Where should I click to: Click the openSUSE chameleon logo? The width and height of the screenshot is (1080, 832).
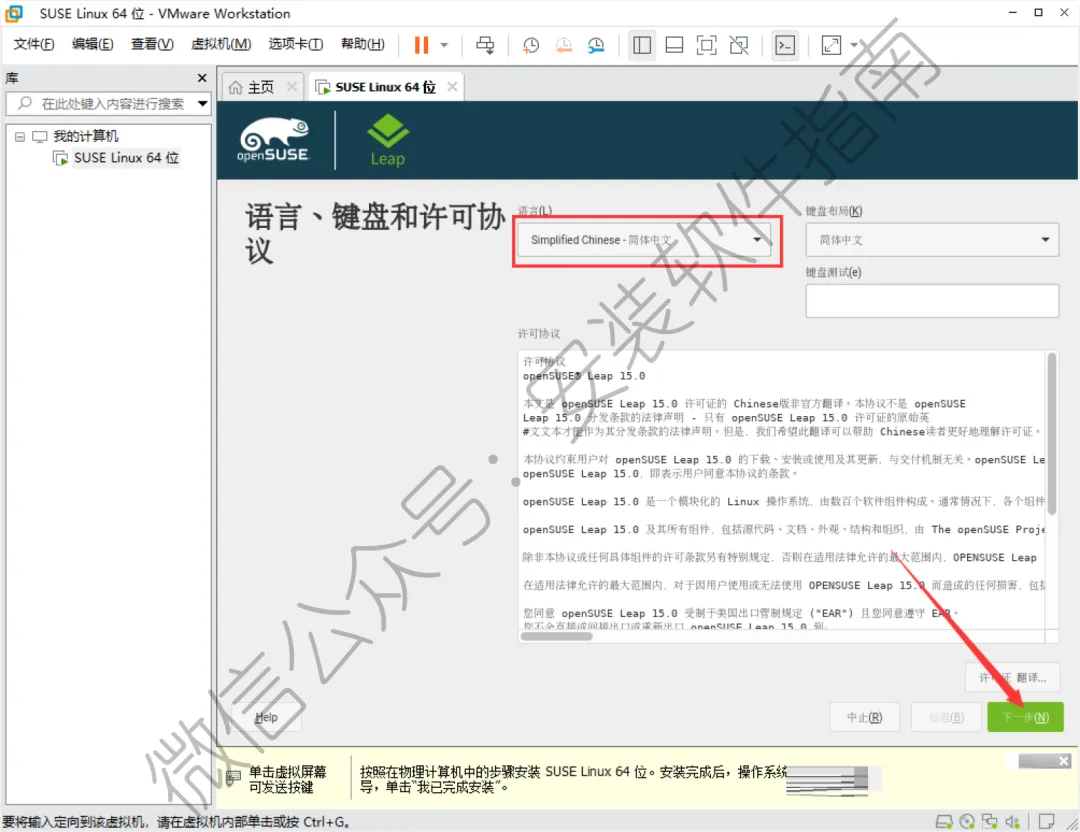click(x=274, y=141)
